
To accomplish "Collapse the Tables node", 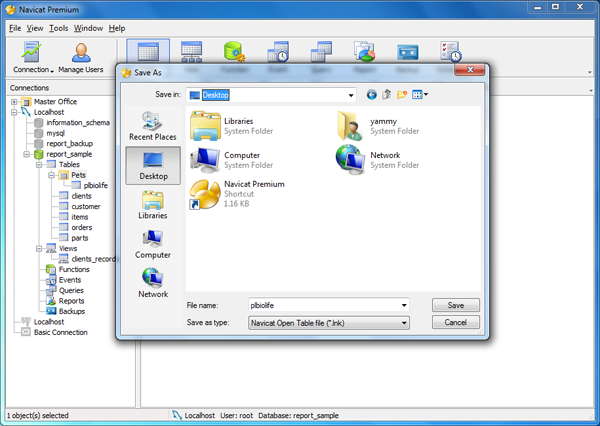I will pyautogui.click(x=39, y=165).
